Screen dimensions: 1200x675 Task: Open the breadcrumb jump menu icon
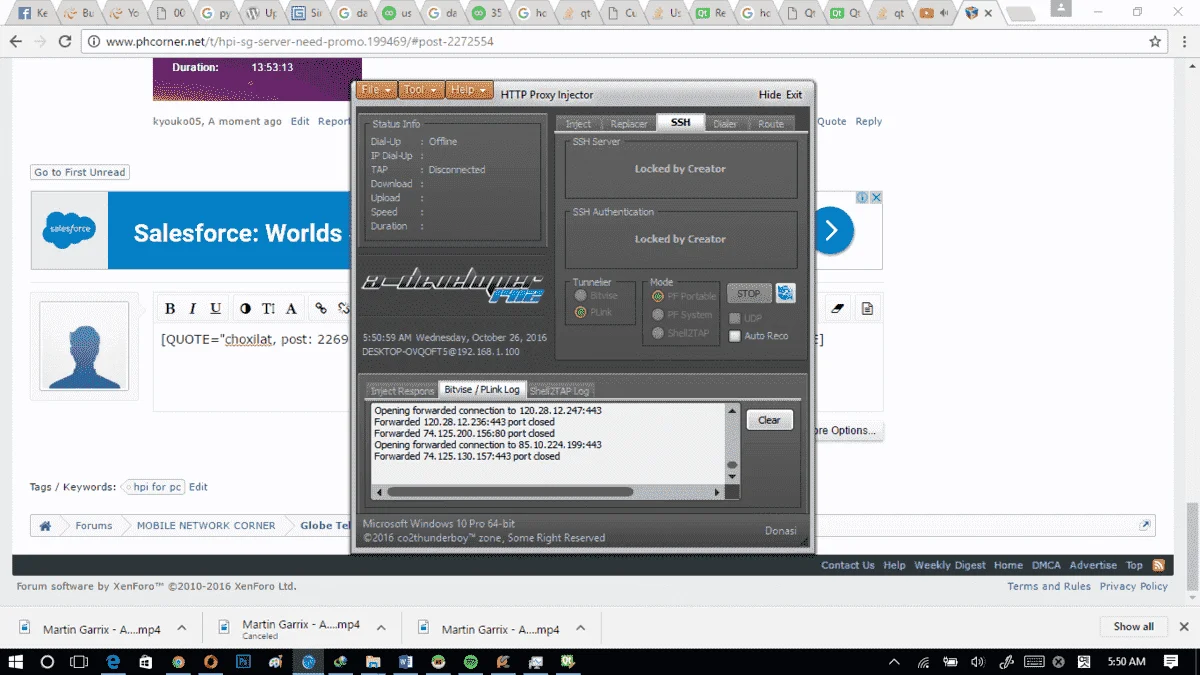click(x=1145, y=525)
